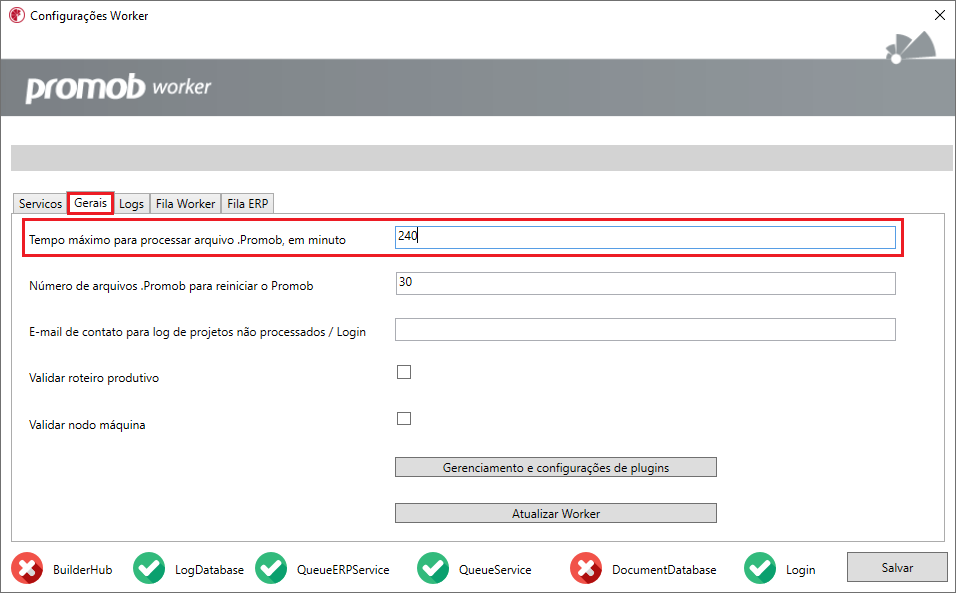Image resolution: width=956 pixels, height=593 pixels.
Task: Click the 'Validar roteiro produtivo' label
Action: click(x=94, y=378)
